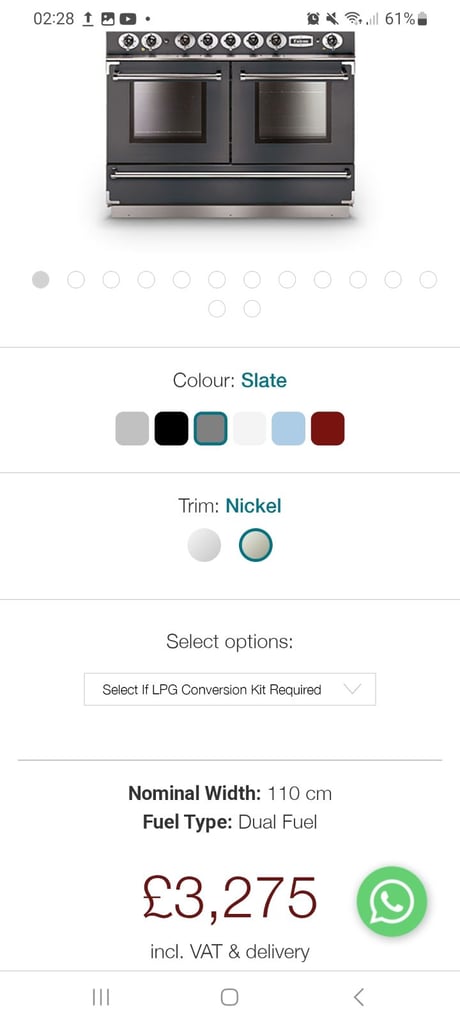Select the Nickel trim option
Screen dimensions: 460x1024
pos(255,545)
